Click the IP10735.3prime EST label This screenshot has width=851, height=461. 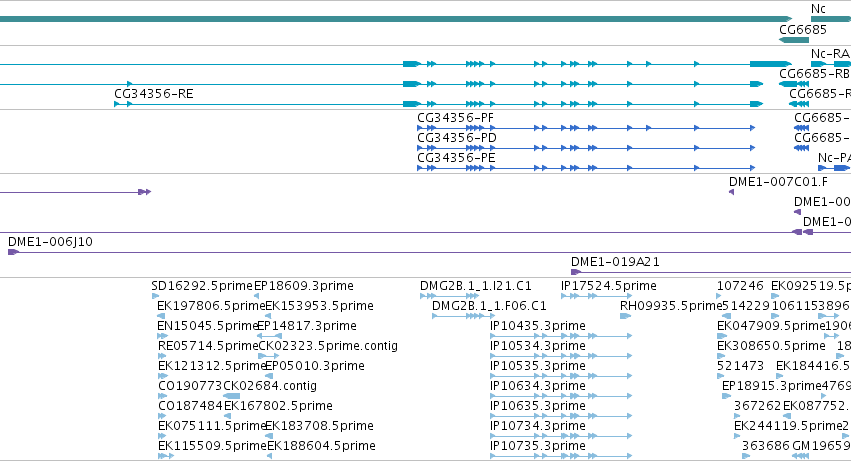point(537,447)
